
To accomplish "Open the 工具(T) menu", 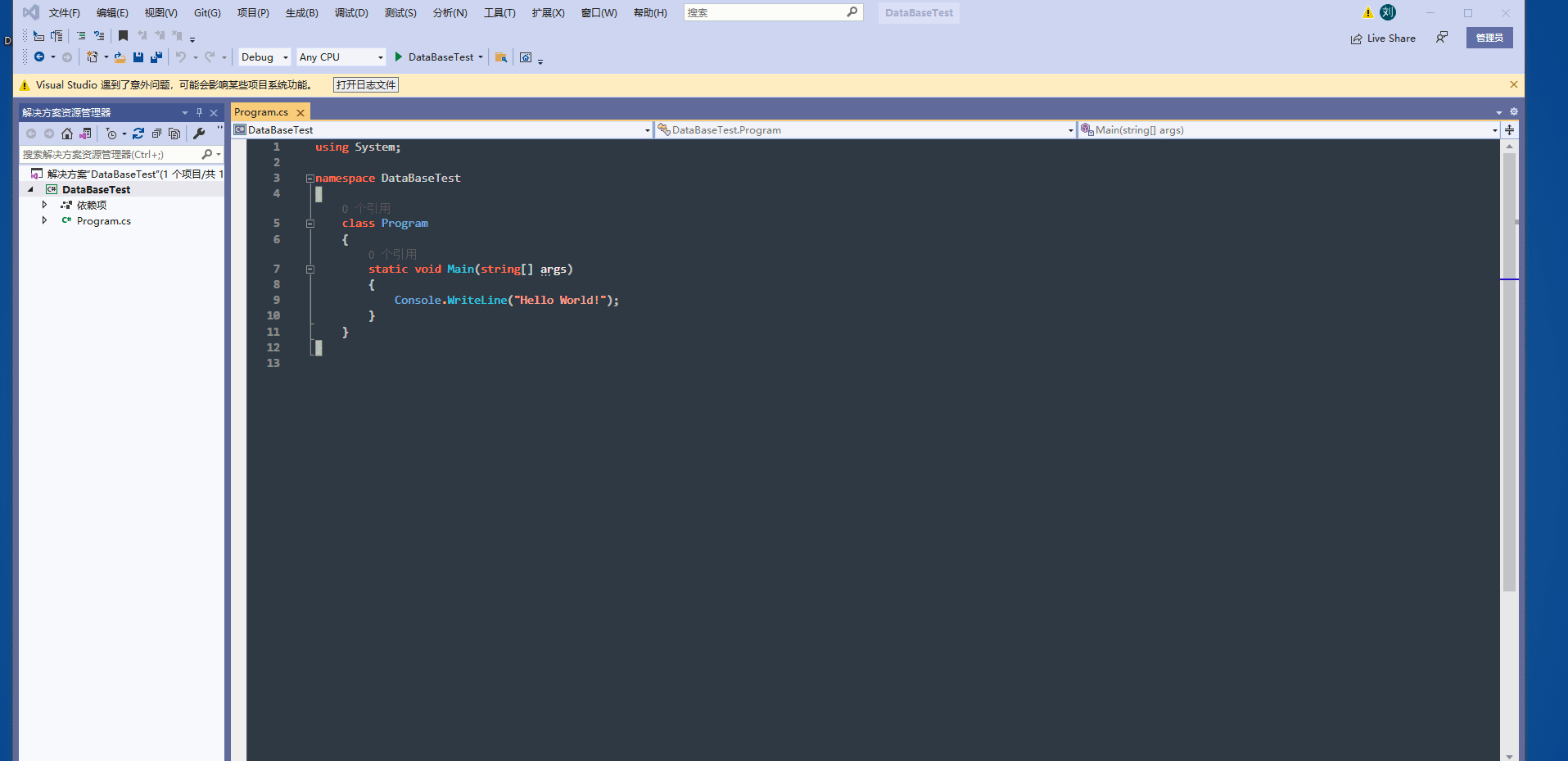I will click(x=499, y=12).
